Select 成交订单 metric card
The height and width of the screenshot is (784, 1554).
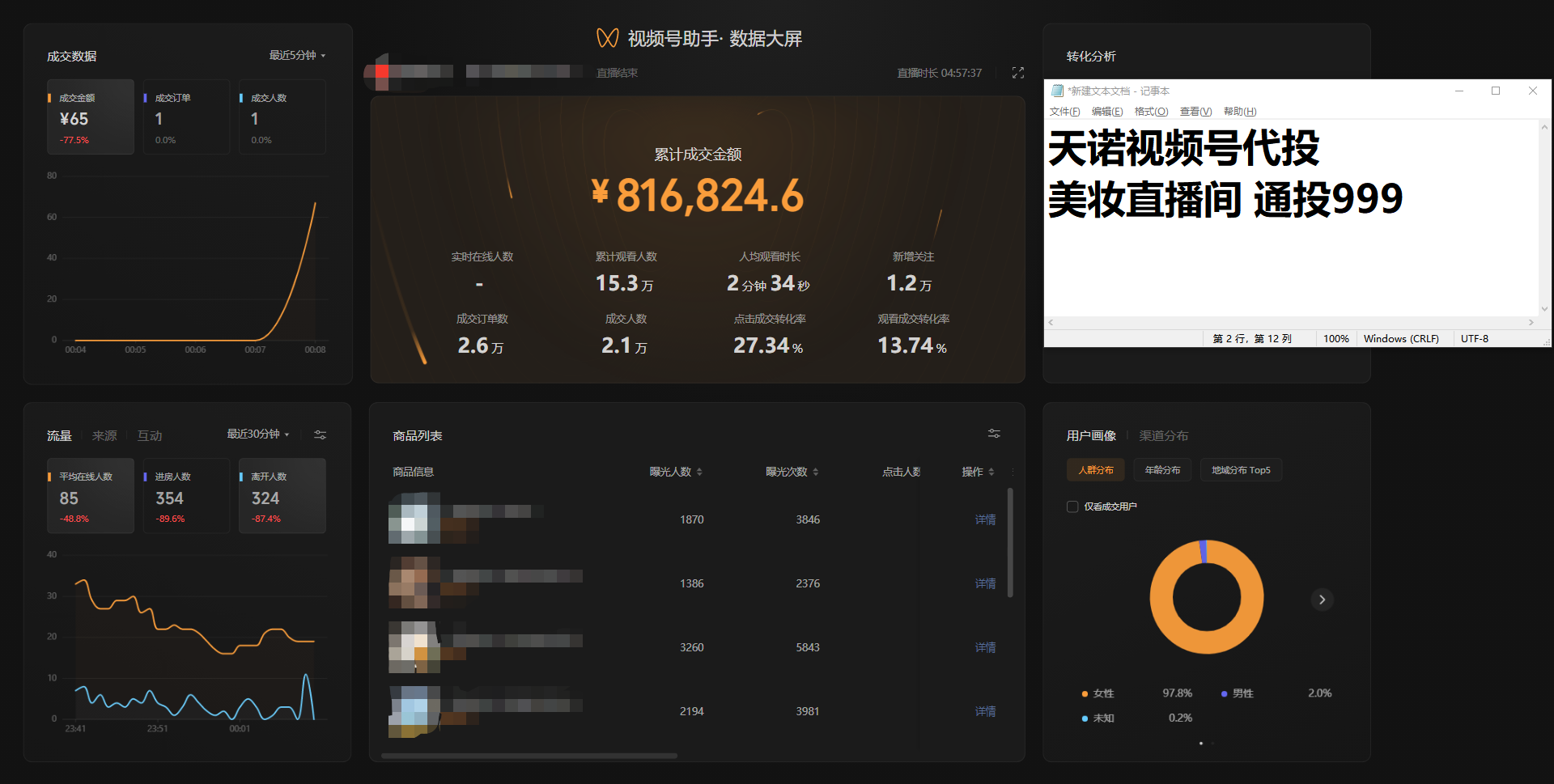point(186,117)
